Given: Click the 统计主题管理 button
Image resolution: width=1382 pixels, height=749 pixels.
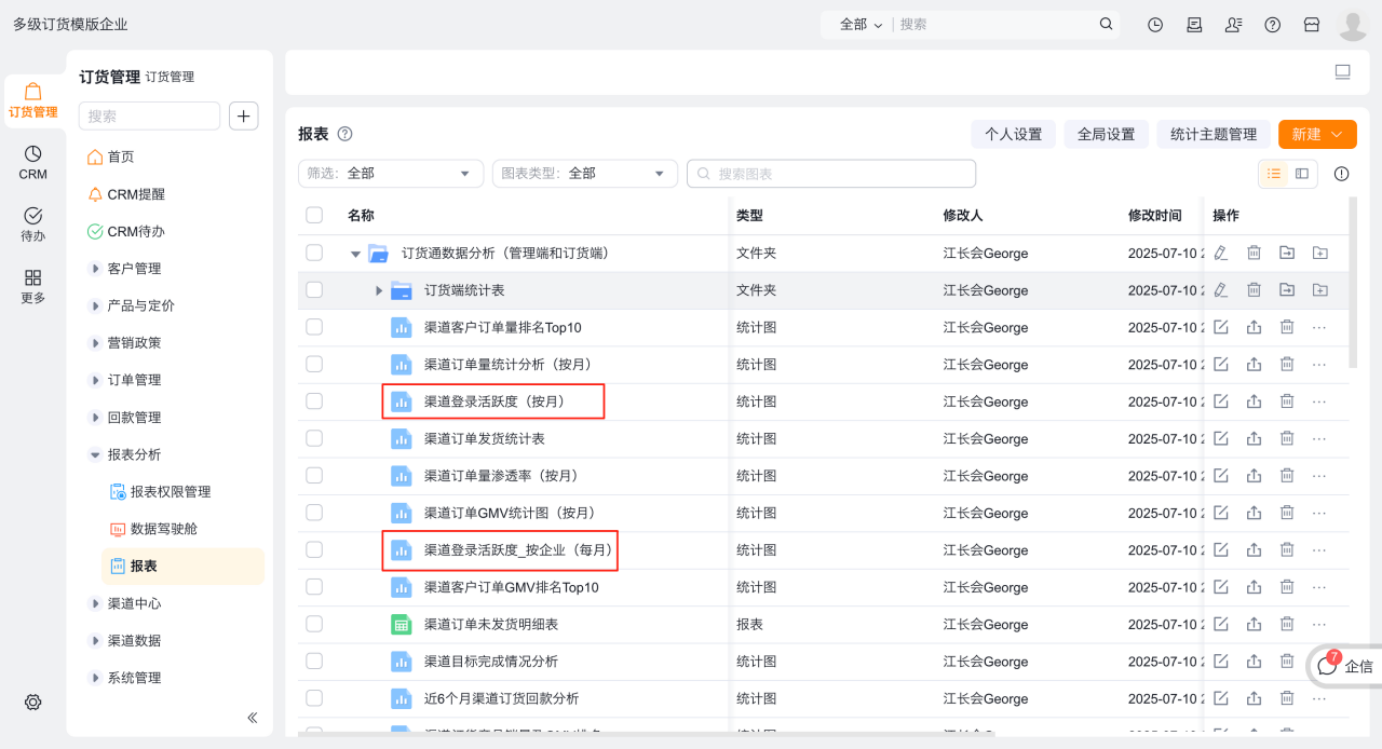Looking at the screenshot, I should pyautogui.click(x=1213, y=134).
